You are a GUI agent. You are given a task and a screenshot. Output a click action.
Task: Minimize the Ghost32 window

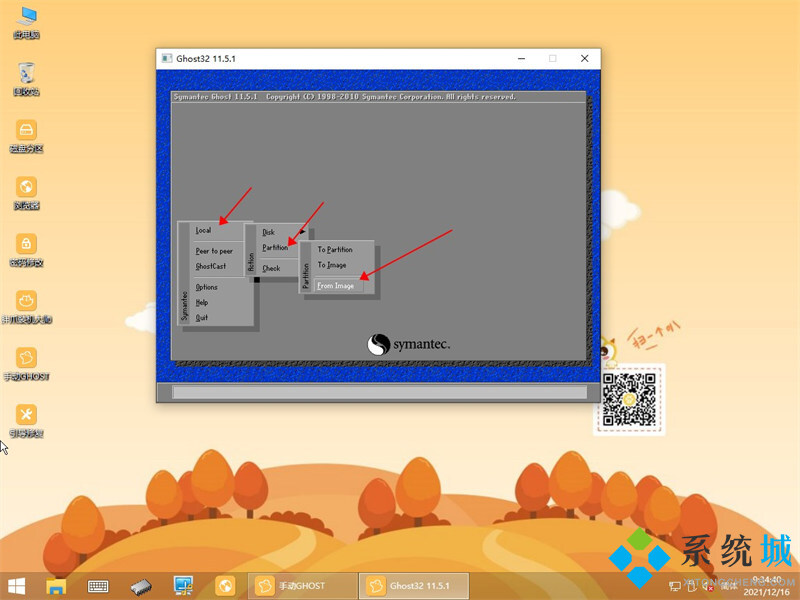[521, 59]
